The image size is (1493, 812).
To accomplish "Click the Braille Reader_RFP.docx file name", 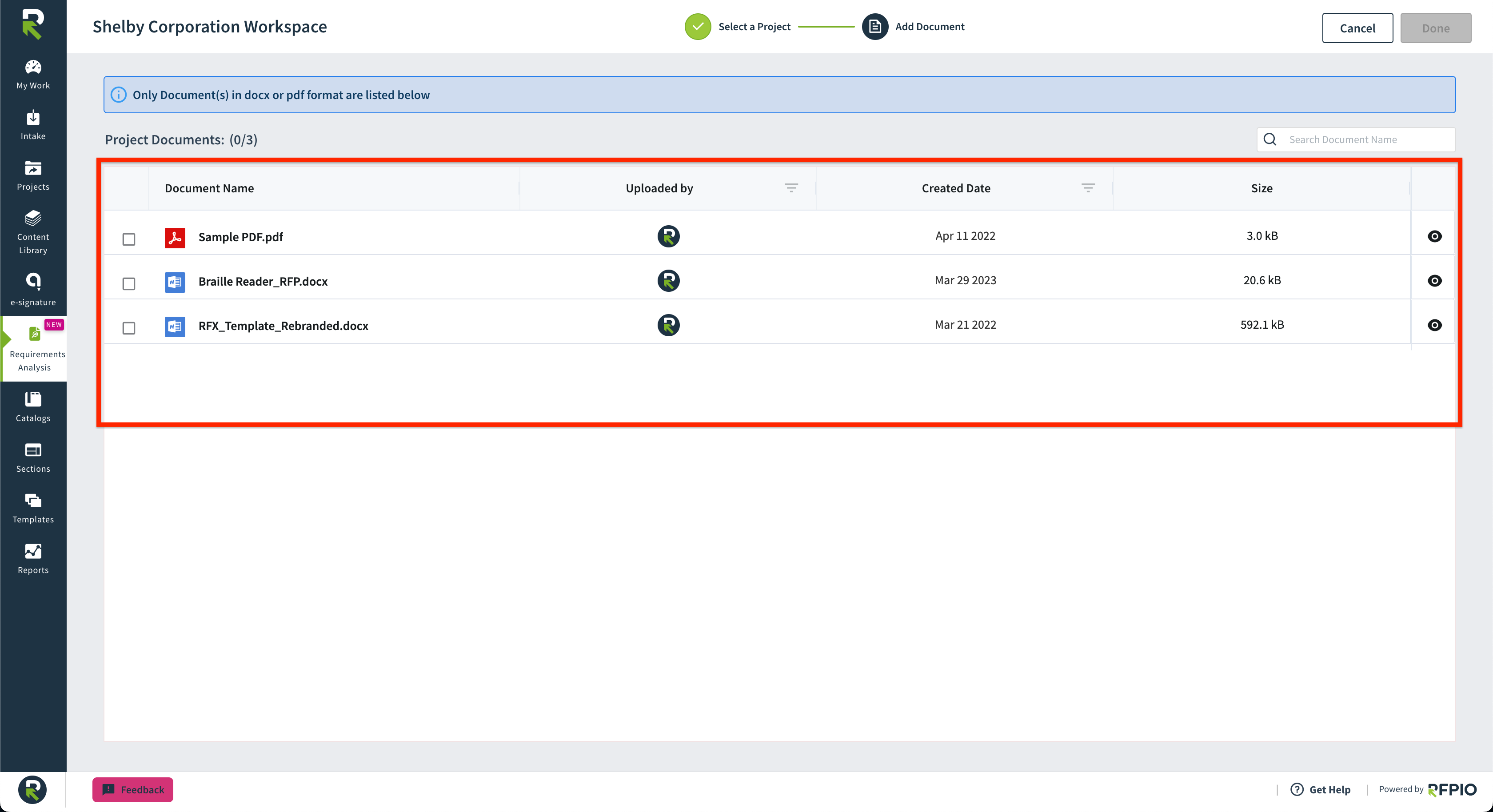I will tap(263, 281).
